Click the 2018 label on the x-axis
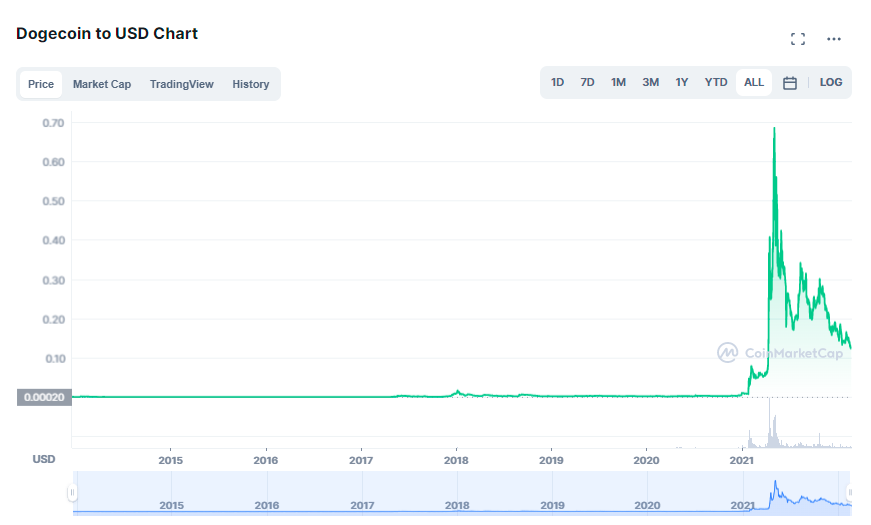The image size is (871, 525). (x=456, y=460)
